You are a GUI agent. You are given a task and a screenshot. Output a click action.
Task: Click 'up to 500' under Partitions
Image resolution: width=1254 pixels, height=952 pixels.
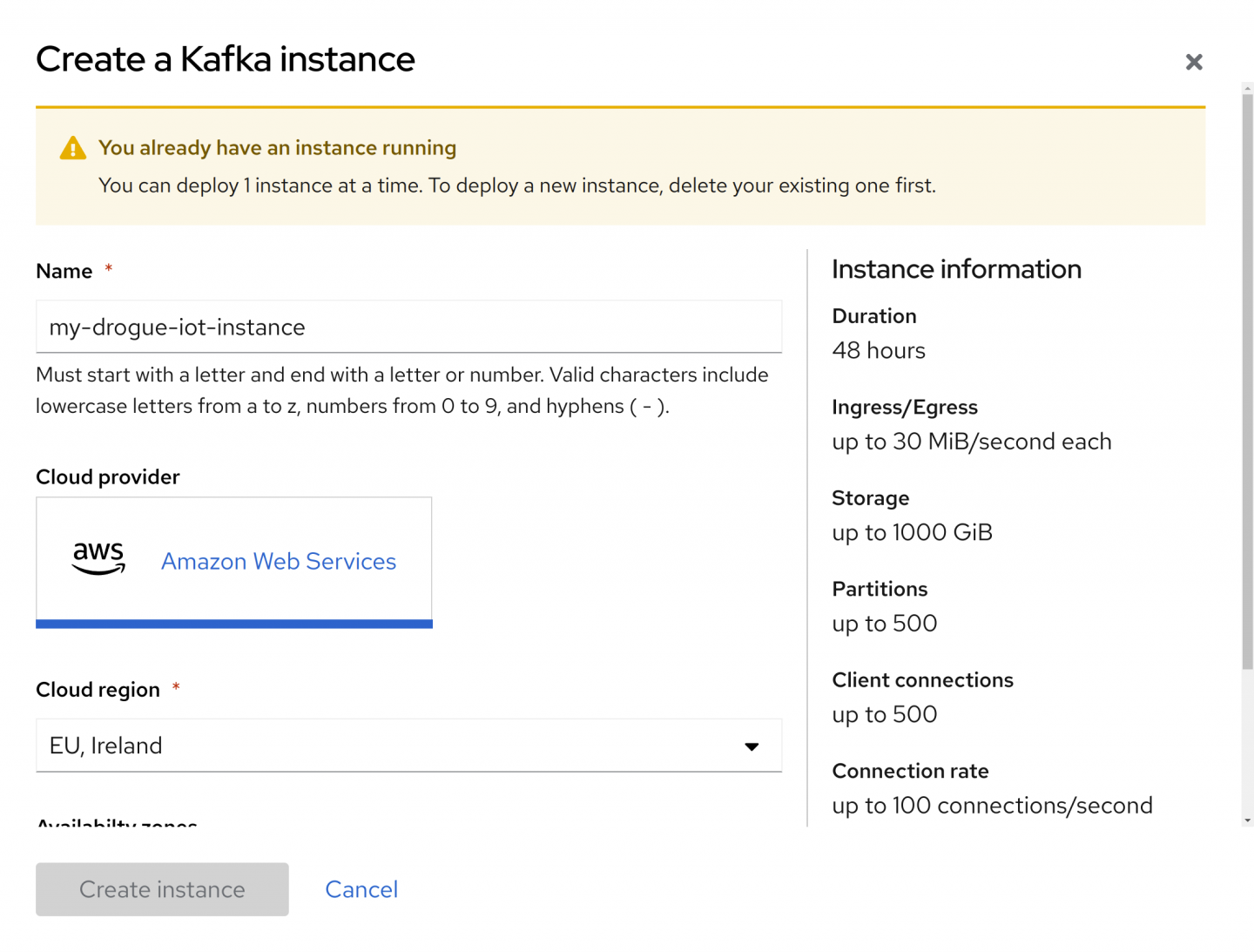[x=884, y=624]
